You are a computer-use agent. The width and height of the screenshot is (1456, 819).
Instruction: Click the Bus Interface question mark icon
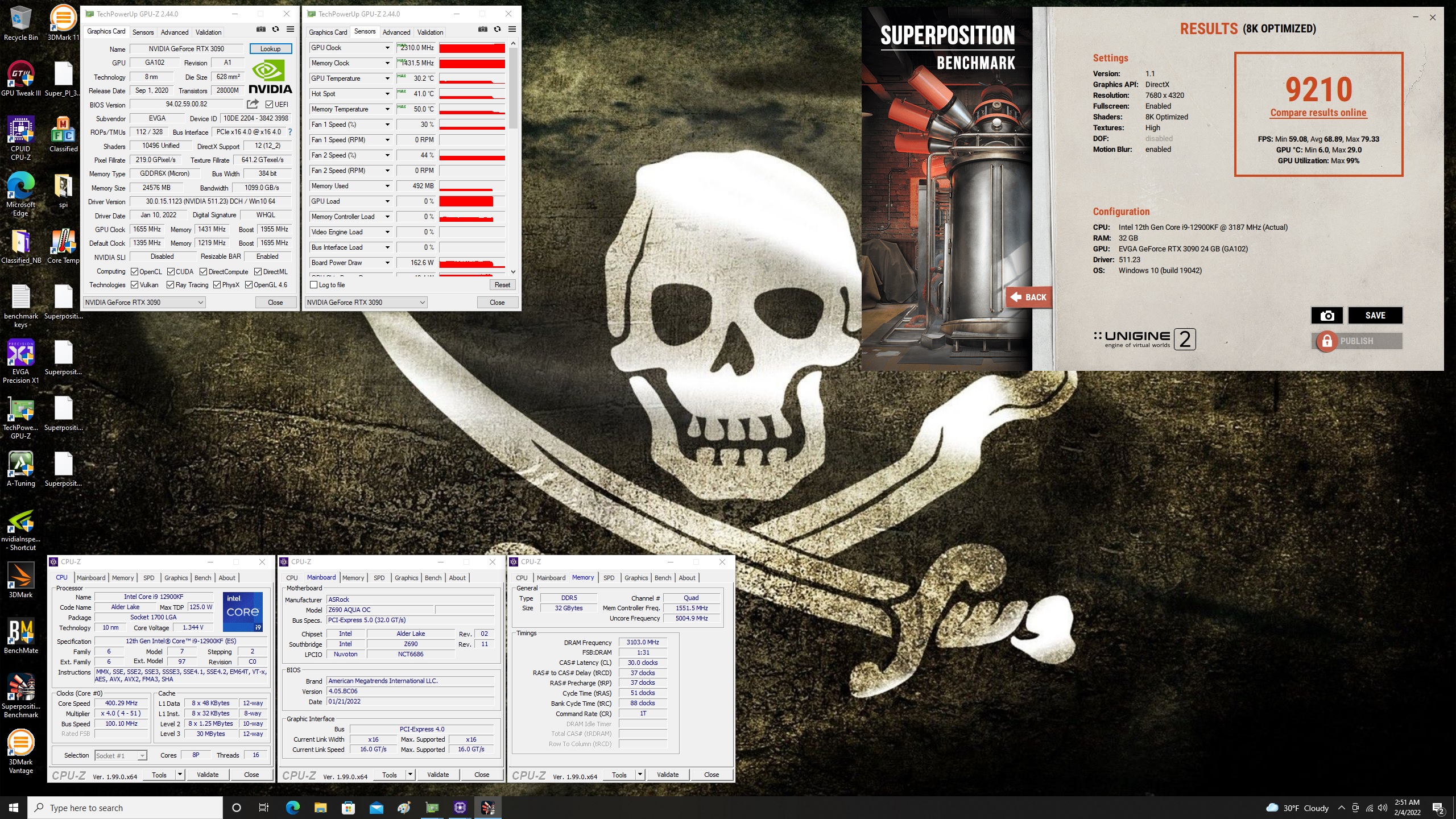[x=290, y=132]
